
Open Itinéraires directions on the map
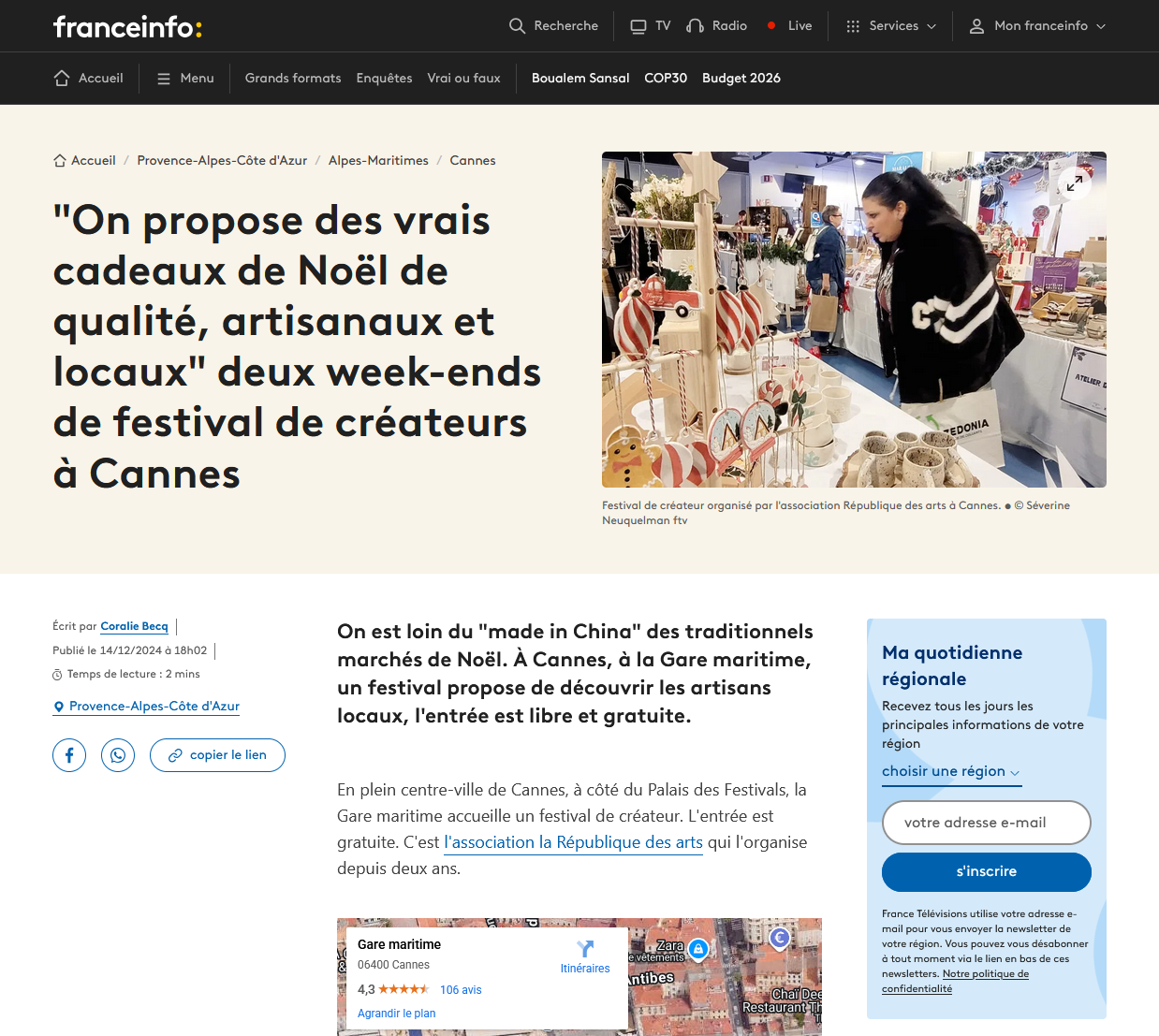585,956
